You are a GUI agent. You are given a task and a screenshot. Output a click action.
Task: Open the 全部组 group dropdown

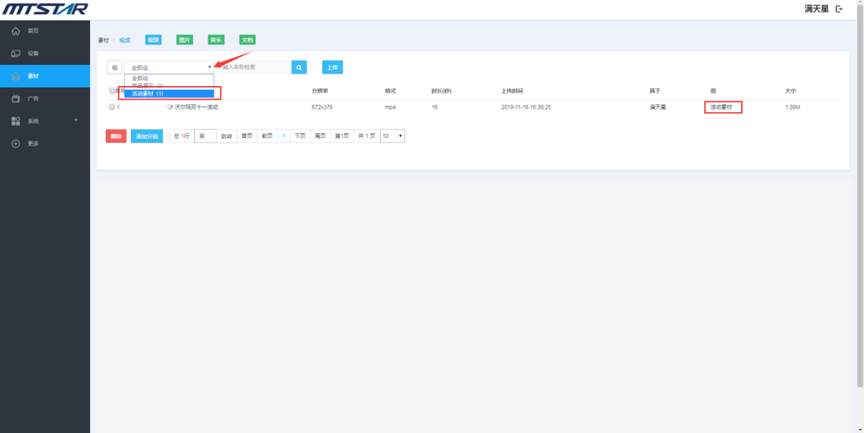pyautogui.click(x=169, y=67)
